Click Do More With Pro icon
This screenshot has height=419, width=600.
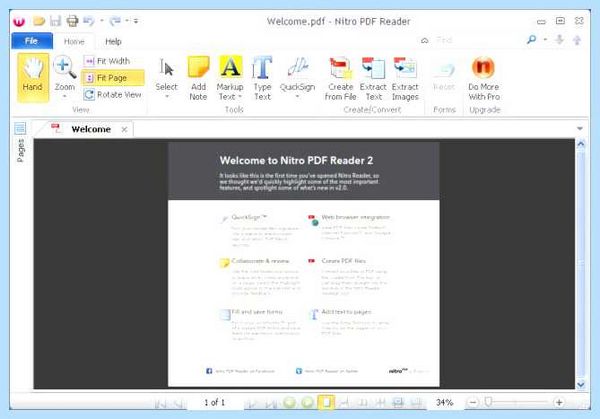coord(484,78)
